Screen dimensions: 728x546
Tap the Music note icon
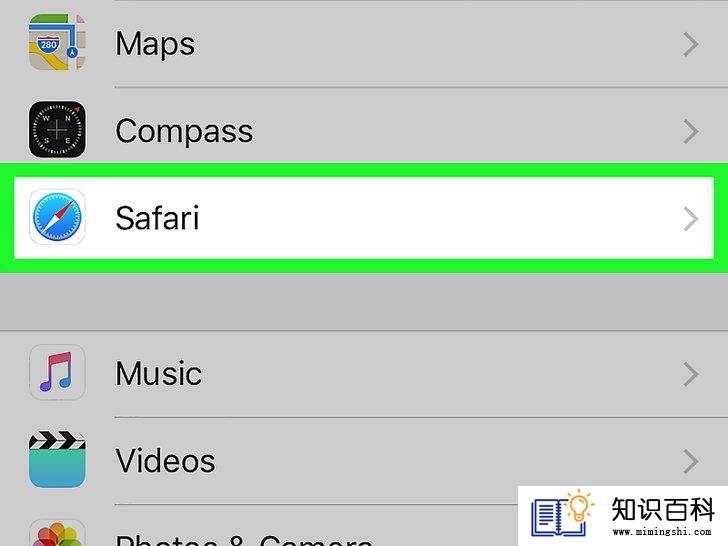tap(57, 372)
